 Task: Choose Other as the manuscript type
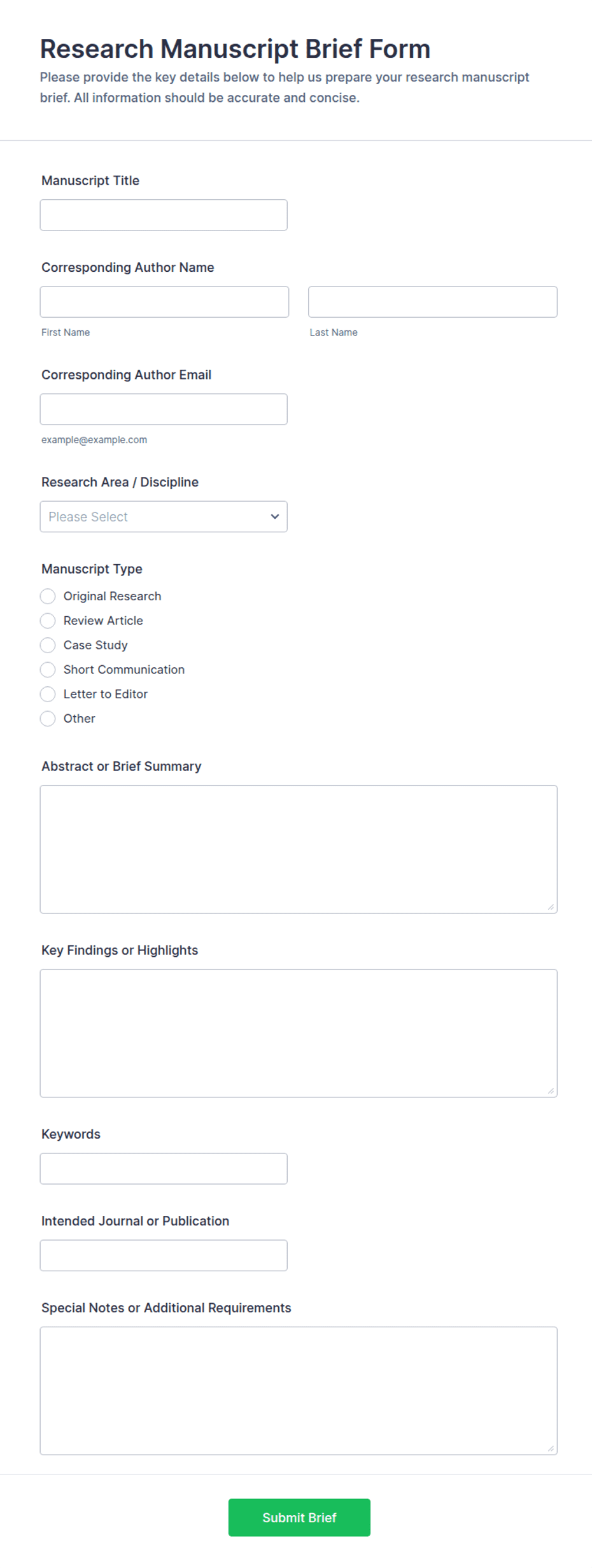(48, 719)
